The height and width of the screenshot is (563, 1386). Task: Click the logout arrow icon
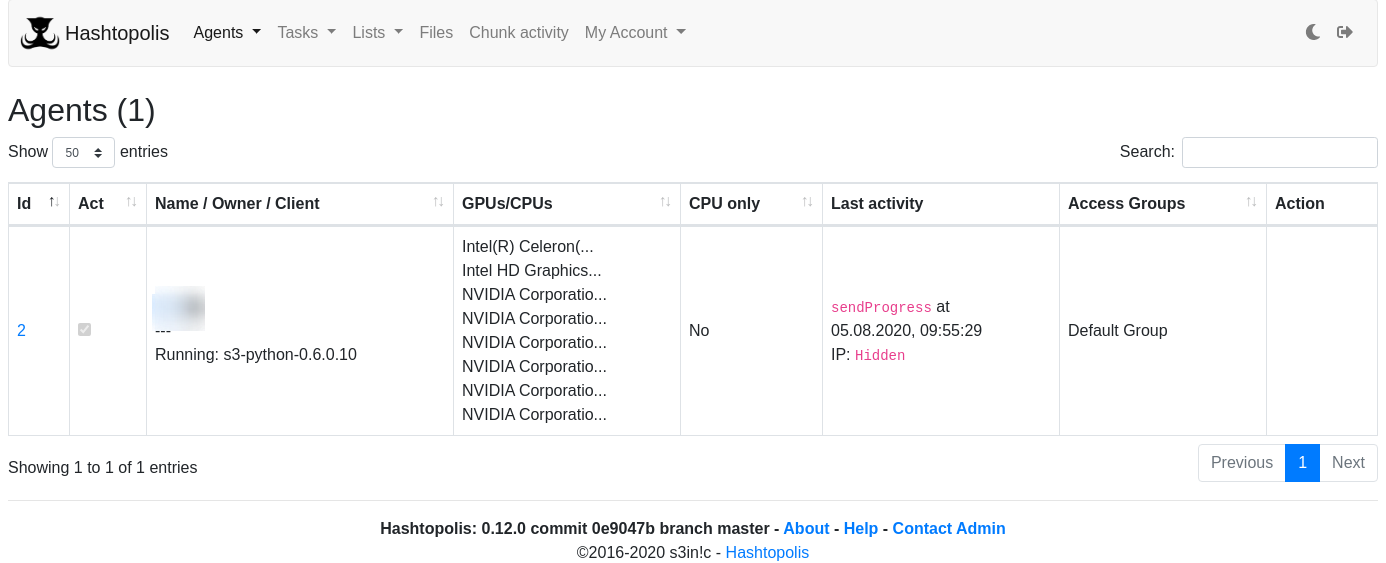click(x=1345, y=32)
